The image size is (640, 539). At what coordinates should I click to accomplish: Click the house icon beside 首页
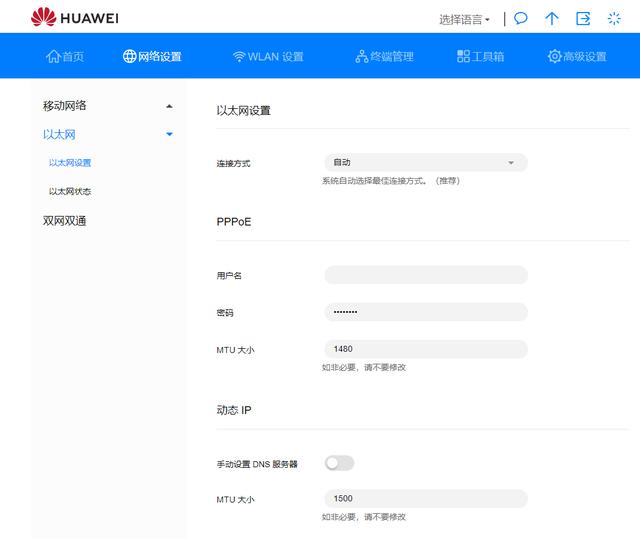(x=53, y=56)
